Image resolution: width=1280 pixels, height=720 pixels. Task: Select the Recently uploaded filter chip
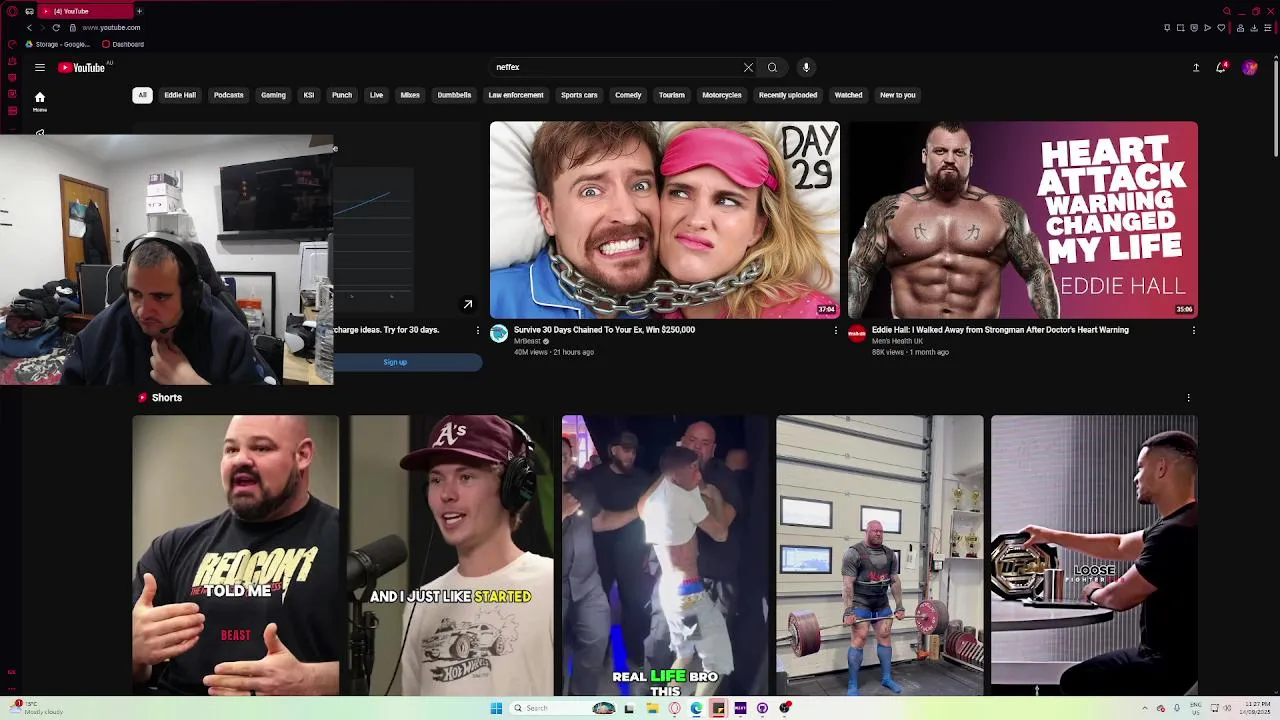tap(788, 95)
